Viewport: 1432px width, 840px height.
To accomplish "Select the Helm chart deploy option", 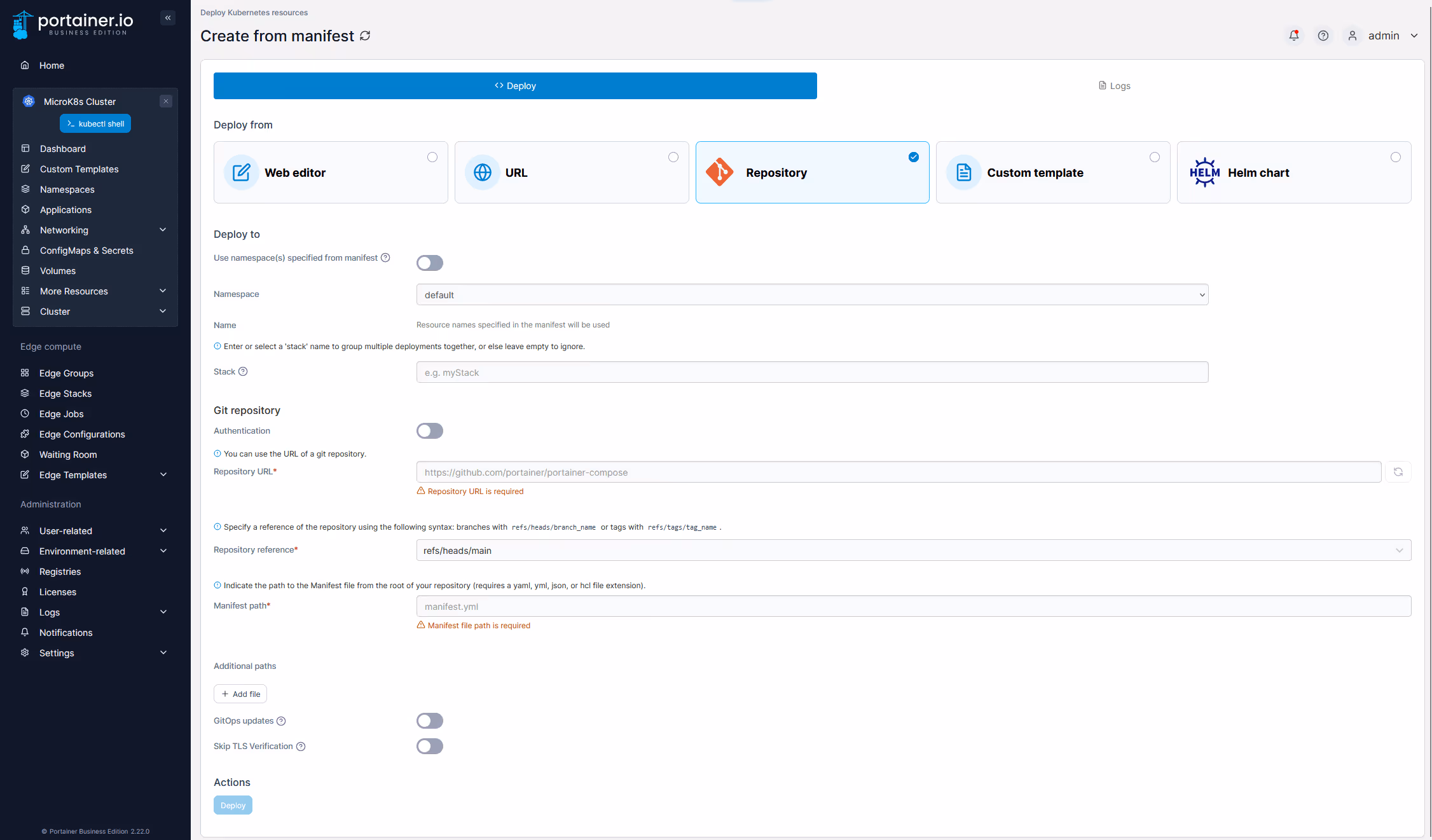I will pos(1294,172).
